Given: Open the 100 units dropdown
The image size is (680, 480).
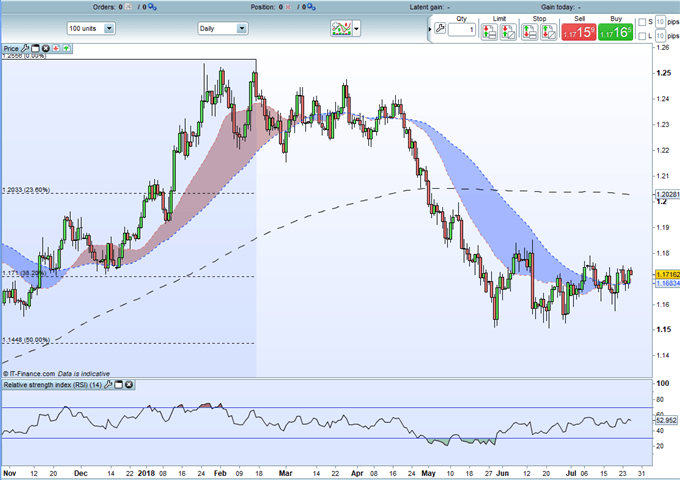Looking at the screenshot, I should point(91,29).
